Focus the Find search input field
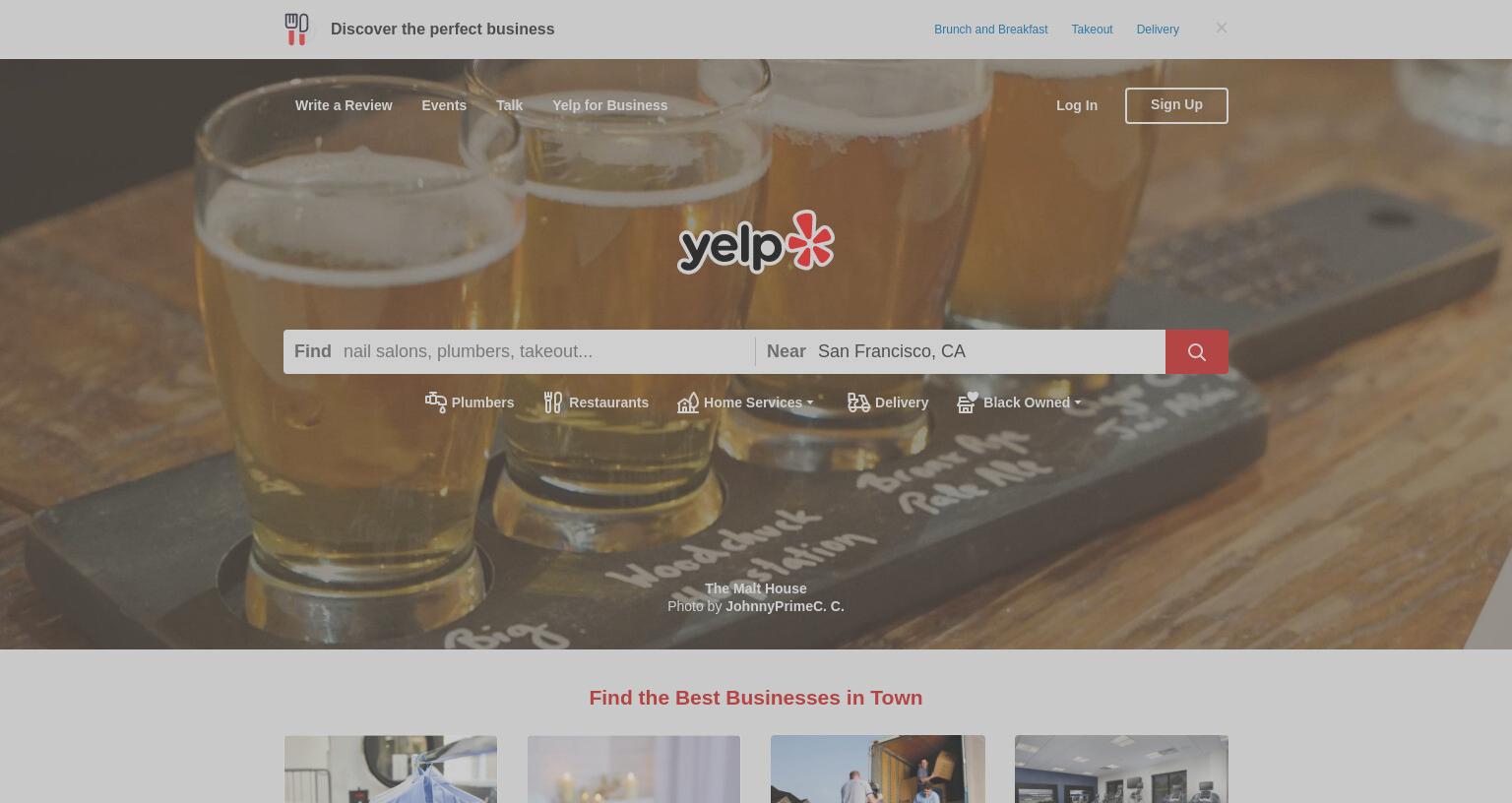 coord(544,351)
